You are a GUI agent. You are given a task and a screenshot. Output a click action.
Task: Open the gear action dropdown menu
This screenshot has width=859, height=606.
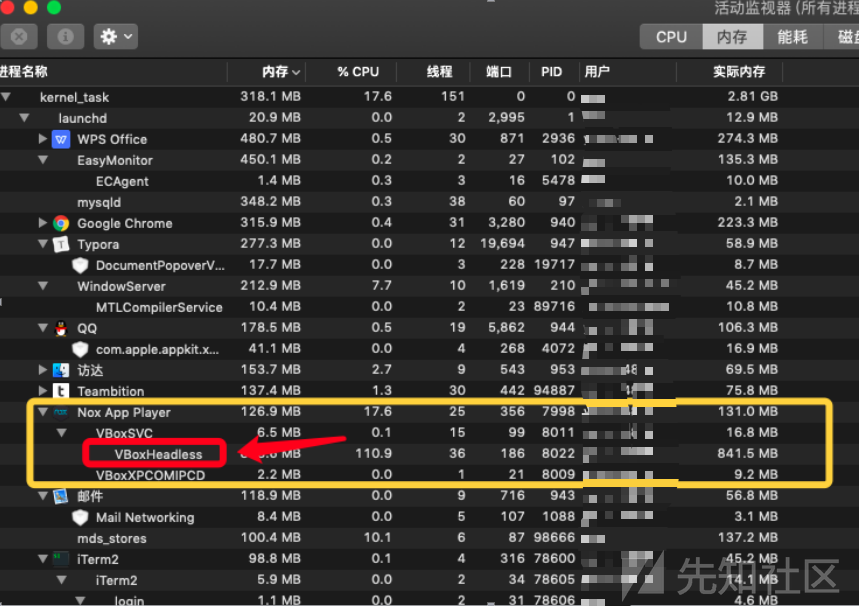115,37
